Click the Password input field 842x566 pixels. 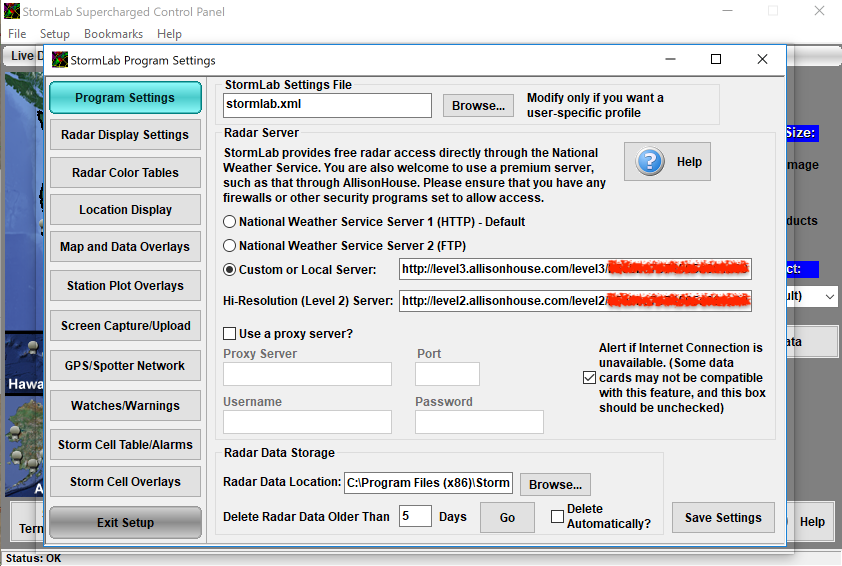pos(479,422)
